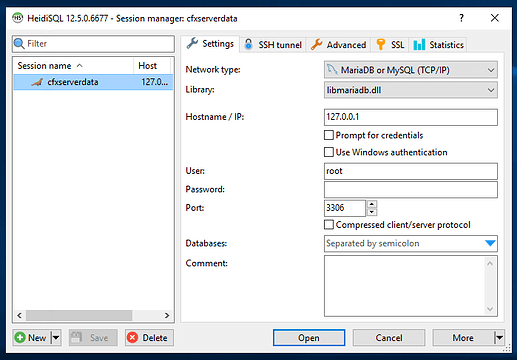The width and height of the screenshot is (517, 360).
Task: Click the Open button
Action: tap(309, 338)
